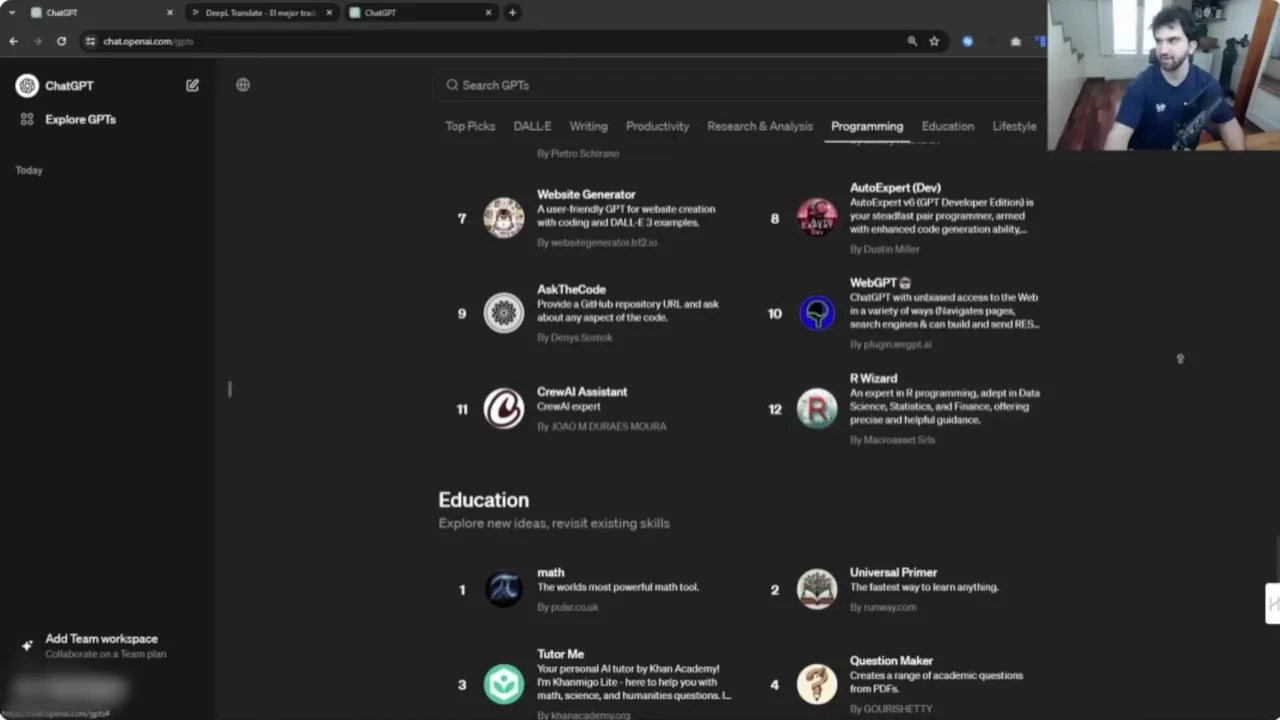Open the AskTheCode title link
The width and height of the screenshot is (1280, 720).
(x=571, y=289)
